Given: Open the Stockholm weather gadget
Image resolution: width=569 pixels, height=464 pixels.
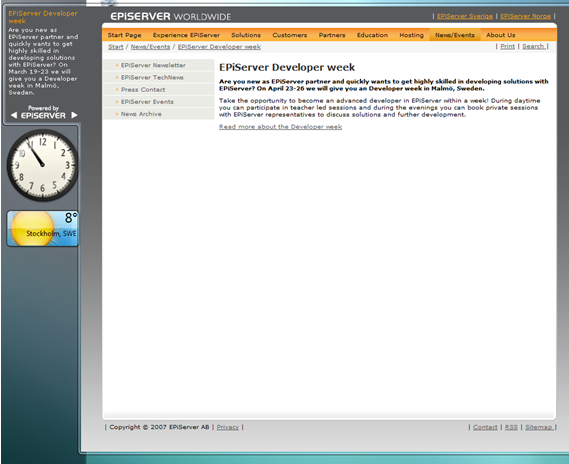Looking at the screenshot, I should (x=42, y=228).
